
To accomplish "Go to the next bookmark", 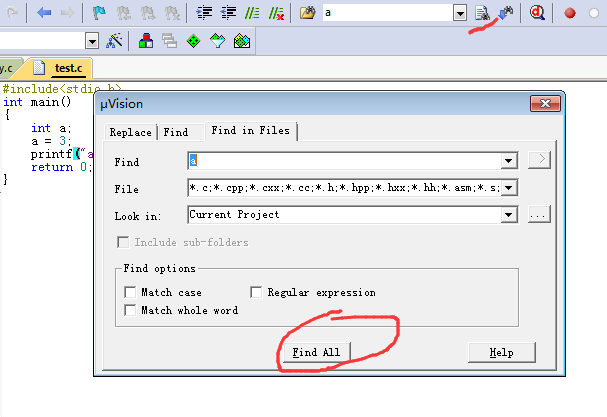I will click(x=148, y=13).
